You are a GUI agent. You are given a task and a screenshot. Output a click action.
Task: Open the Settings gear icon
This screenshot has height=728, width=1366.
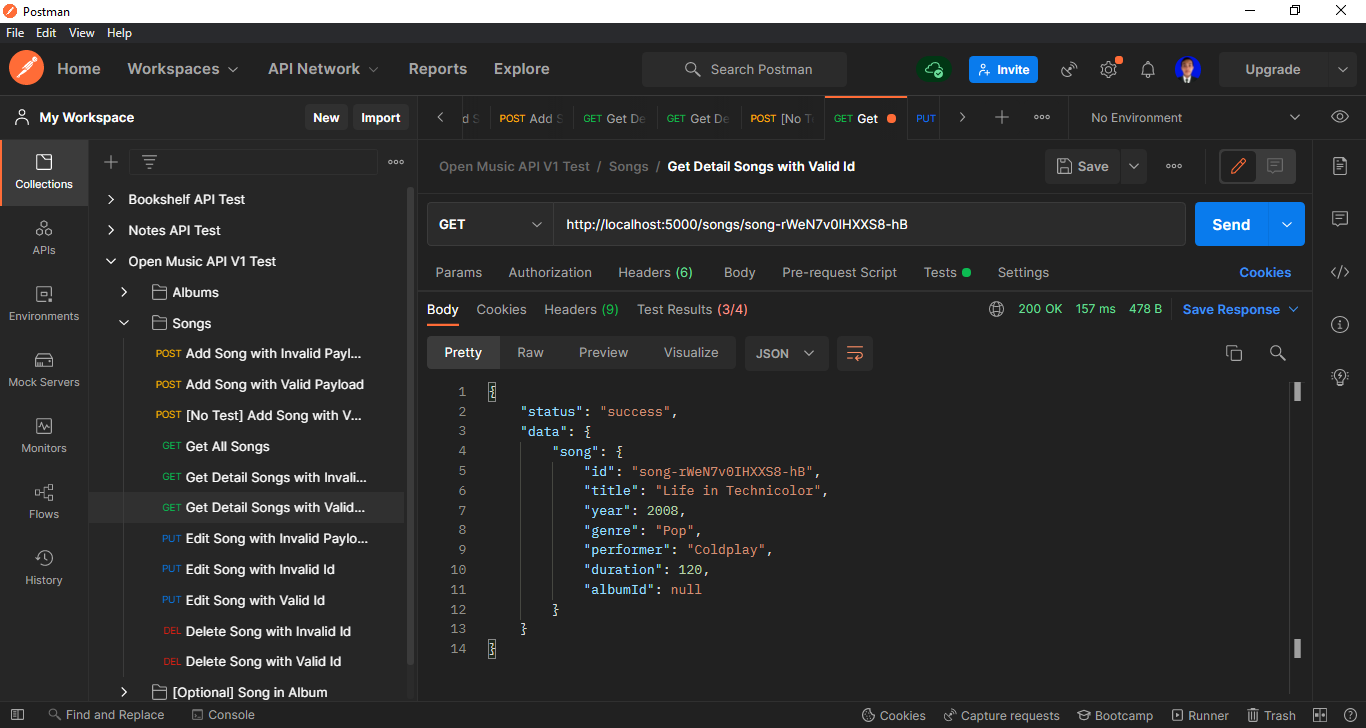[x=1108, y=69]
